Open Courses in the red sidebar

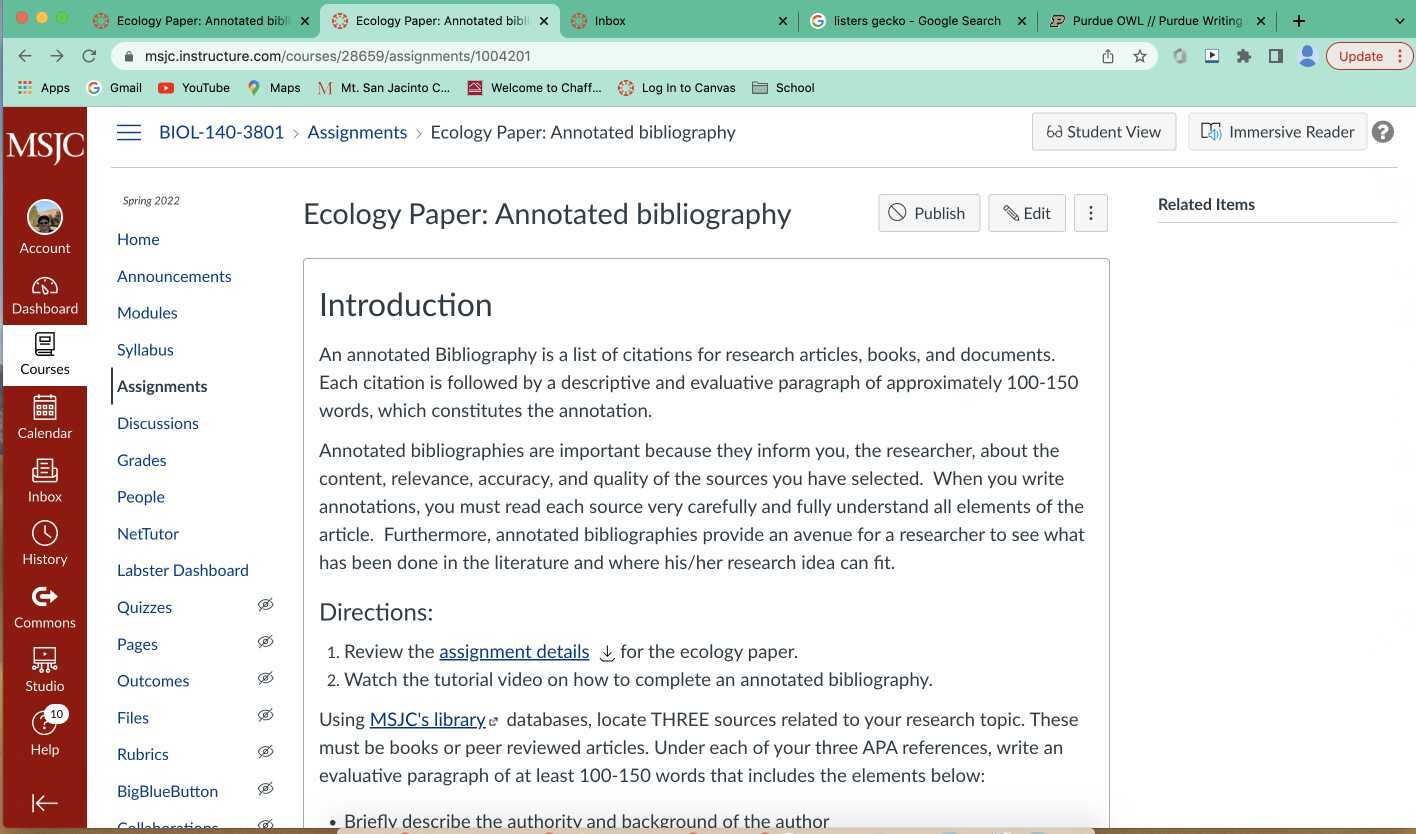44,355
